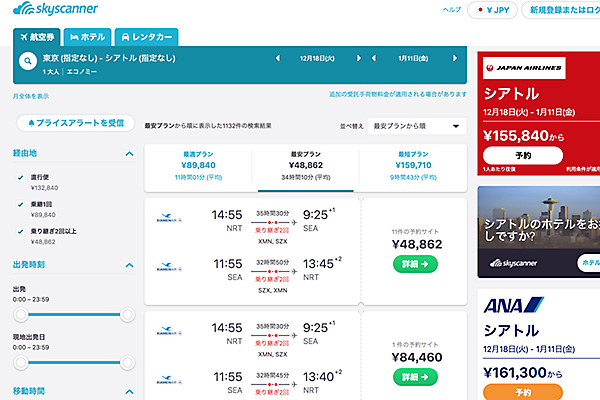Click right handle of 出発 time slider
600x400 pixels.
[x=127, y=315]
